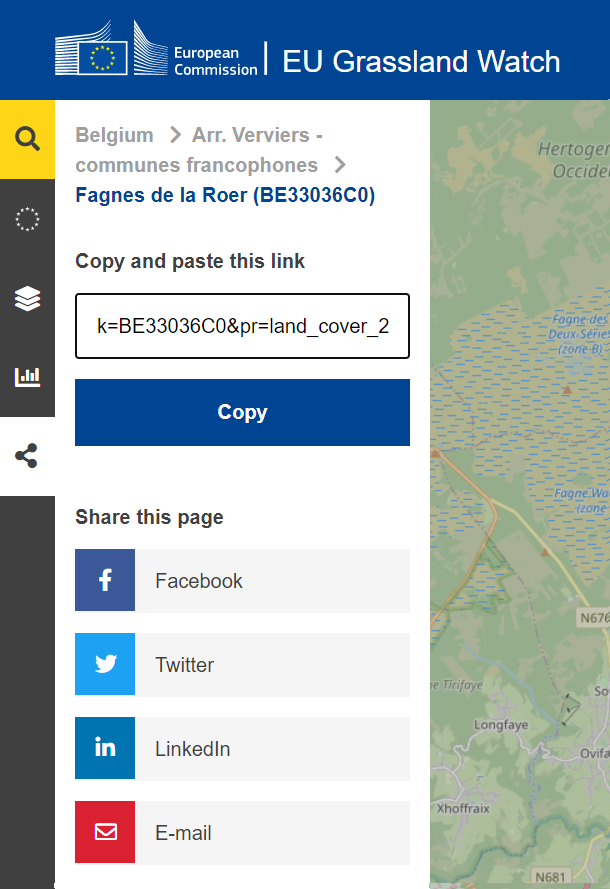610x889 pixels.
Task: Open the dotted circle sidebar tab
Action: [27, 219]
